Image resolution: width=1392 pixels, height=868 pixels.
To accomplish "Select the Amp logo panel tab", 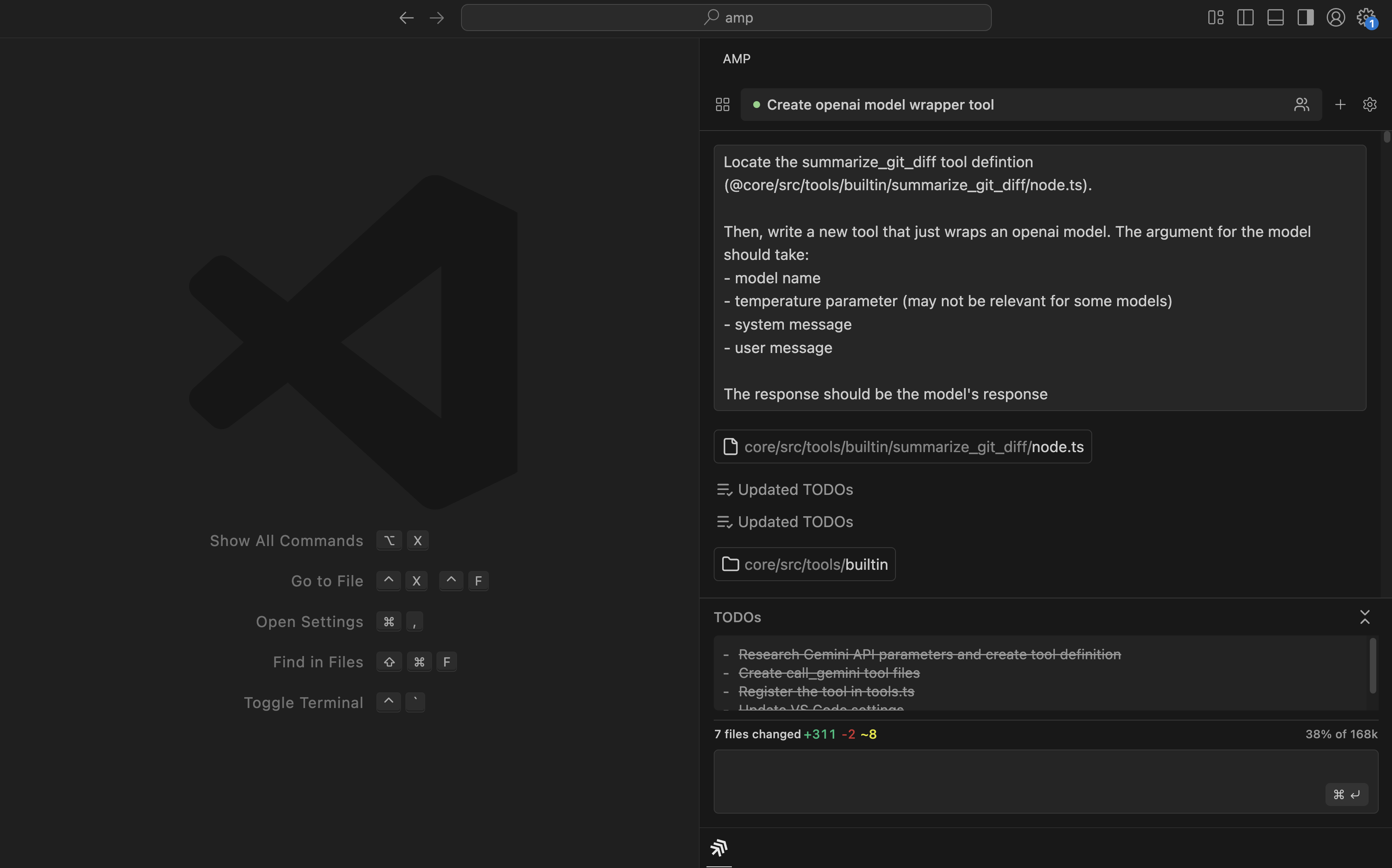I will click(719, 847).
